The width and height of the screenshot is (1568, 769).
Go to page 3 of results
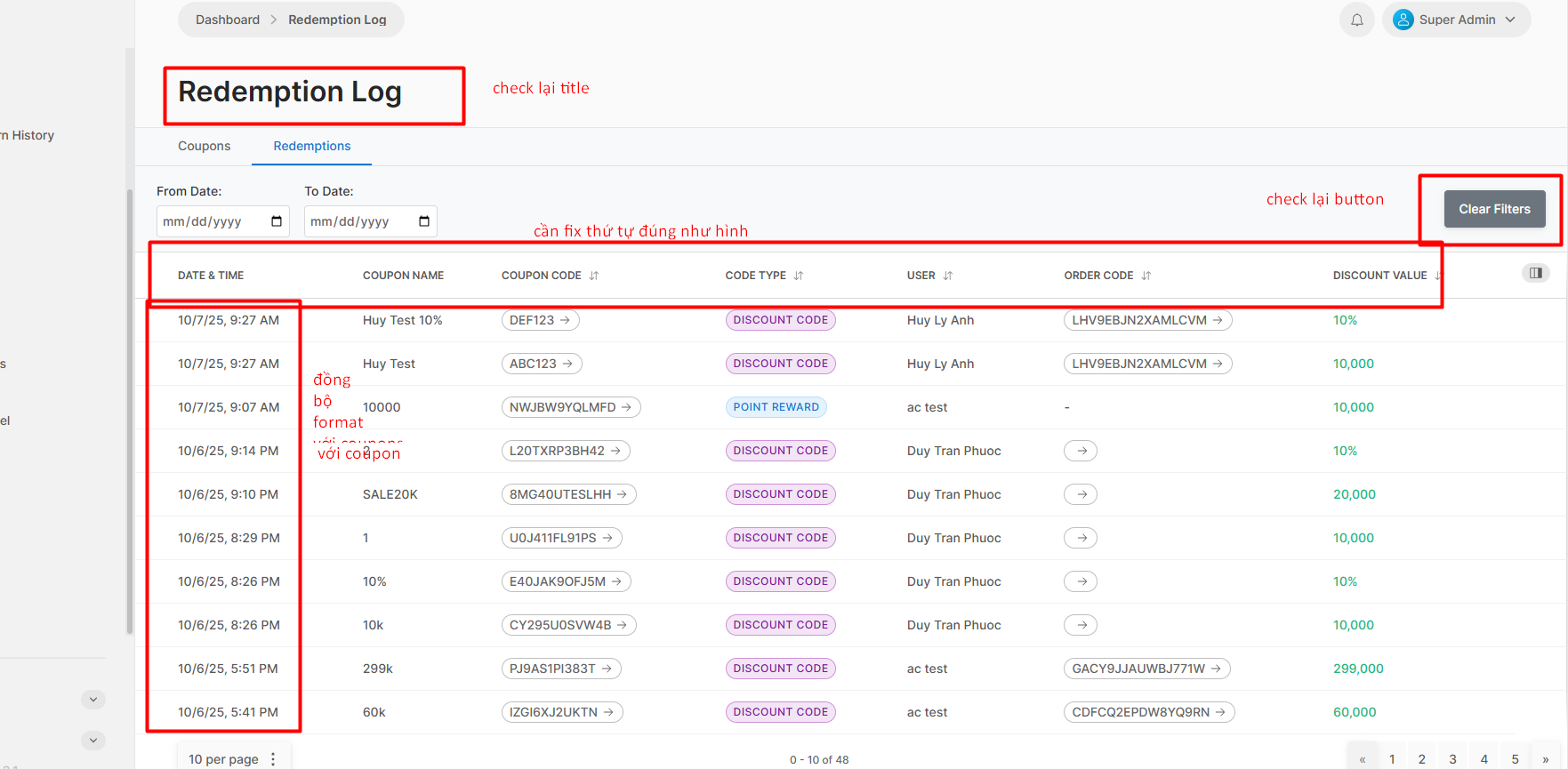tap(1452, 758)
